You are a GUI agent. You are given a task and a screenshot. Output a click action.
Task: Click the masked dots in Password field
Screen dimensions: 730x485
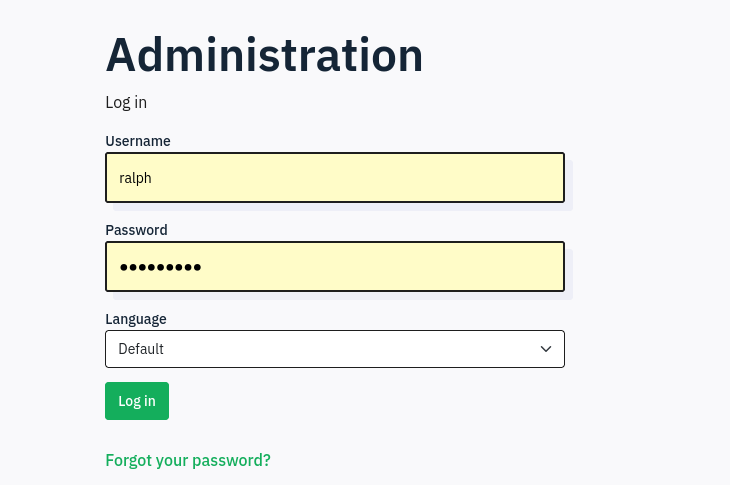click(x=160, y=267)
